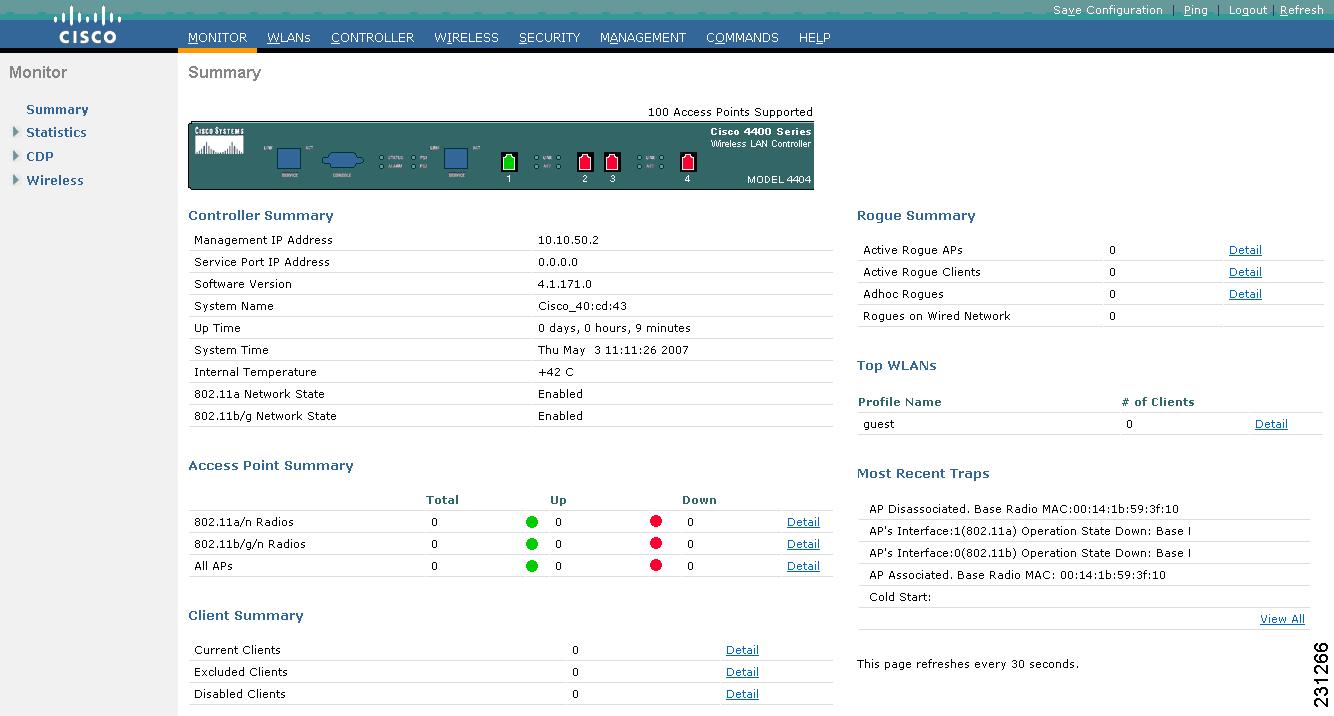Image resolution: width=1334 pixels, height=716 pixels.
Task: Click the AP Associated trap entry
Action: pyautogui.click(x=1017, y=575)
